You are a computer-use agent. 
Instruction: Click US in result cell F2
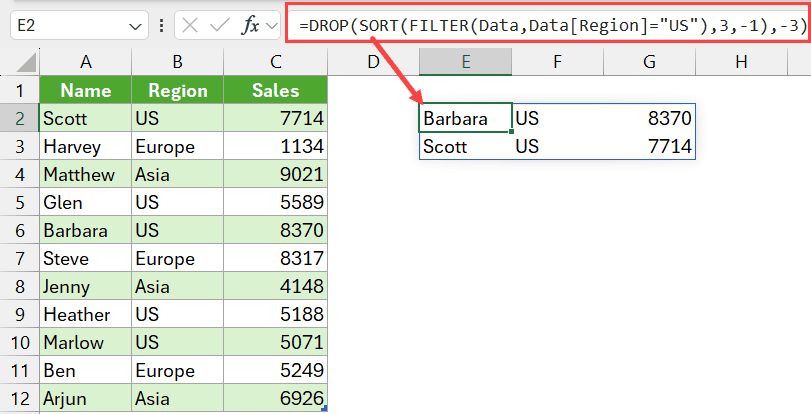(x=558, y=119)
